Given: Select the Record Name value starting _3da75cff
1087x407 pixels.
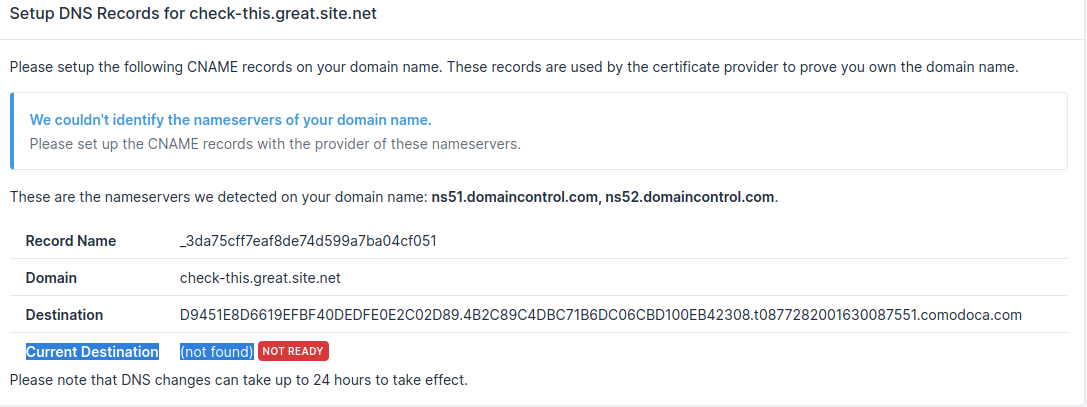Looking at the screenshot, I should click(x=308, y=241).
